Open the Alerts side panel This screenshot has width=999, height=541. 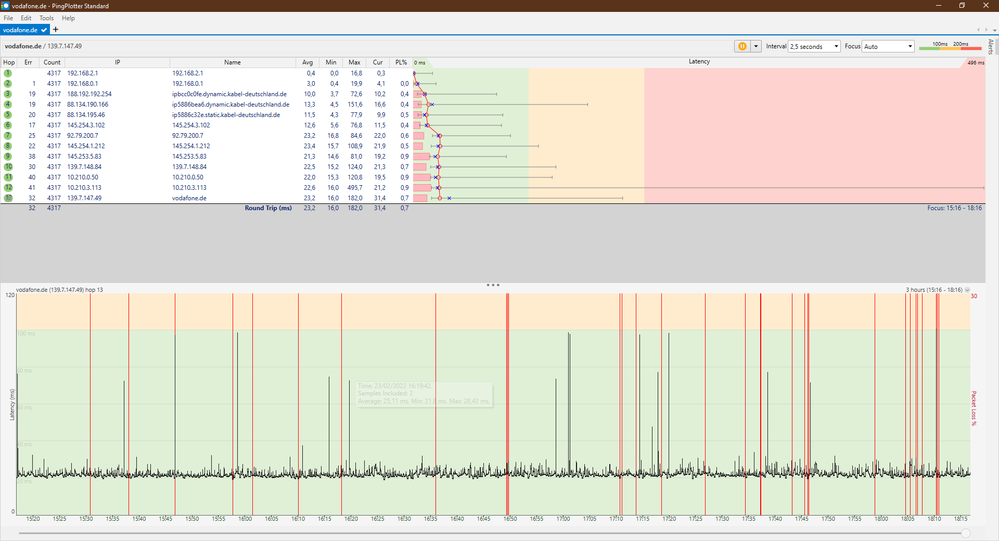click(991, 47)
